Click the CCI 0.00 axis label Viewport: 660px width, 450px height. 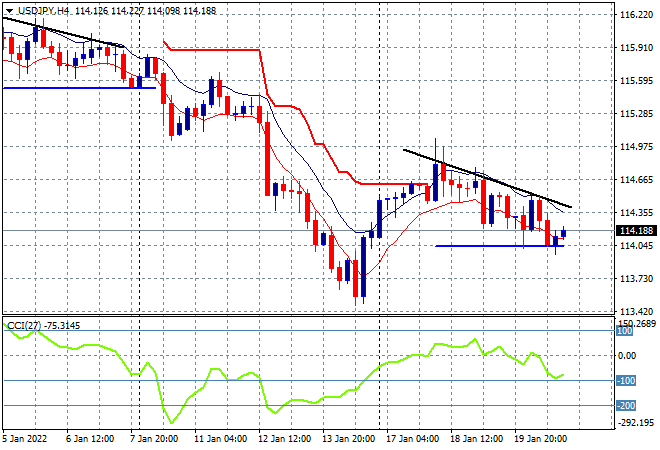click(628, 356)
